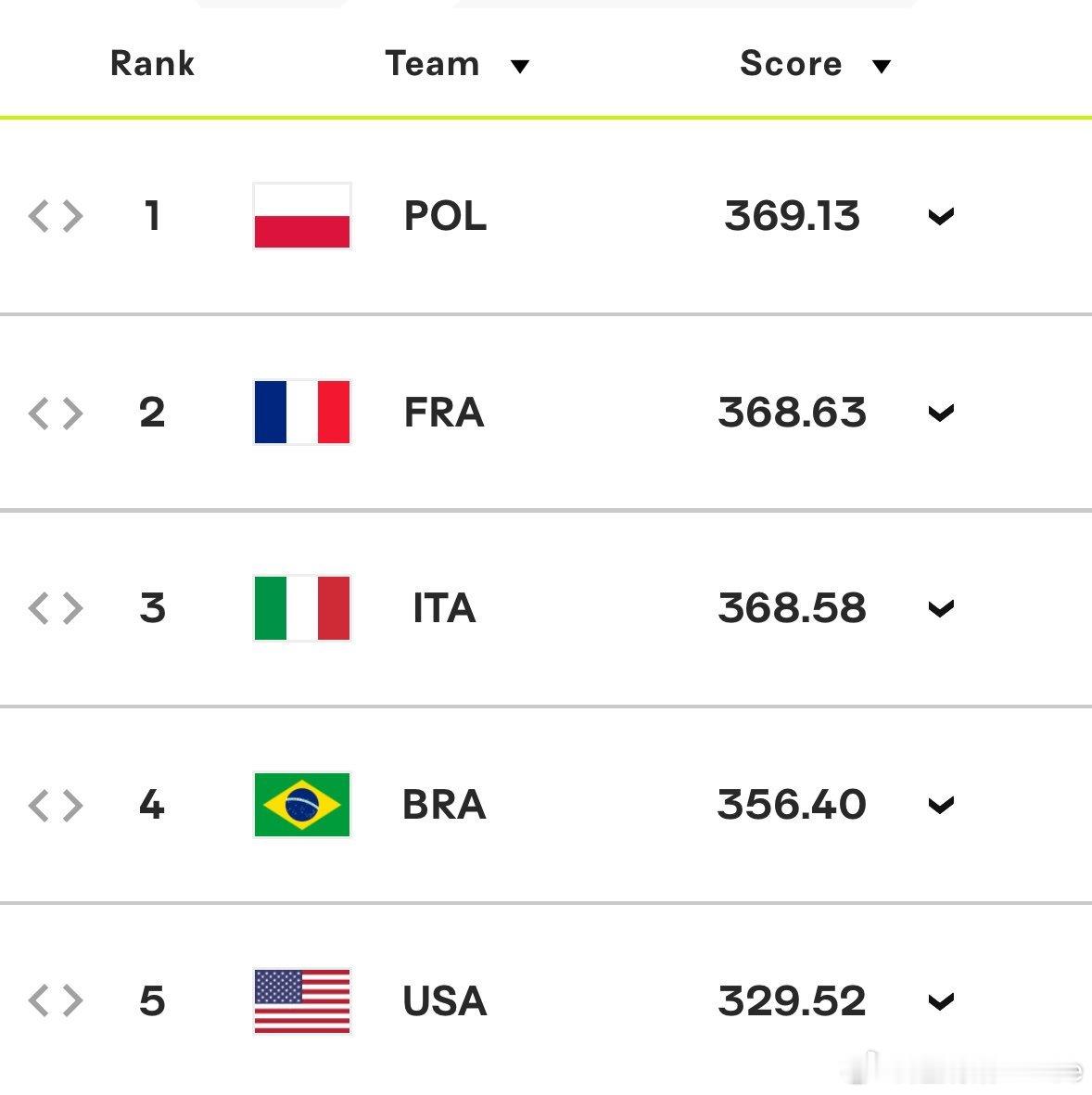
Task: Click the Brazil flag icon
Action: 301,804
